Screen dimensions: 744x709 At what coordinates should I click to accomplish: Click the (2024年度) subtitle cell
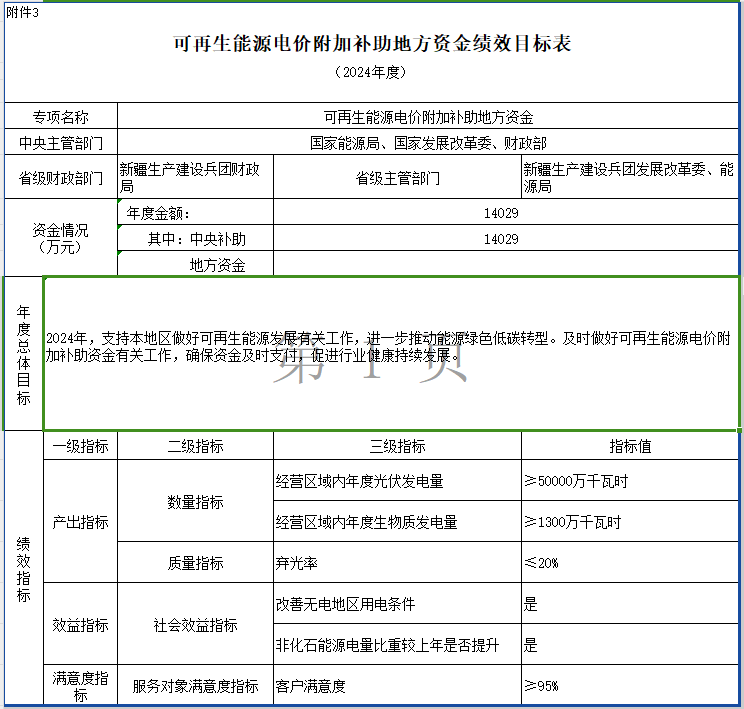[372, 72]
